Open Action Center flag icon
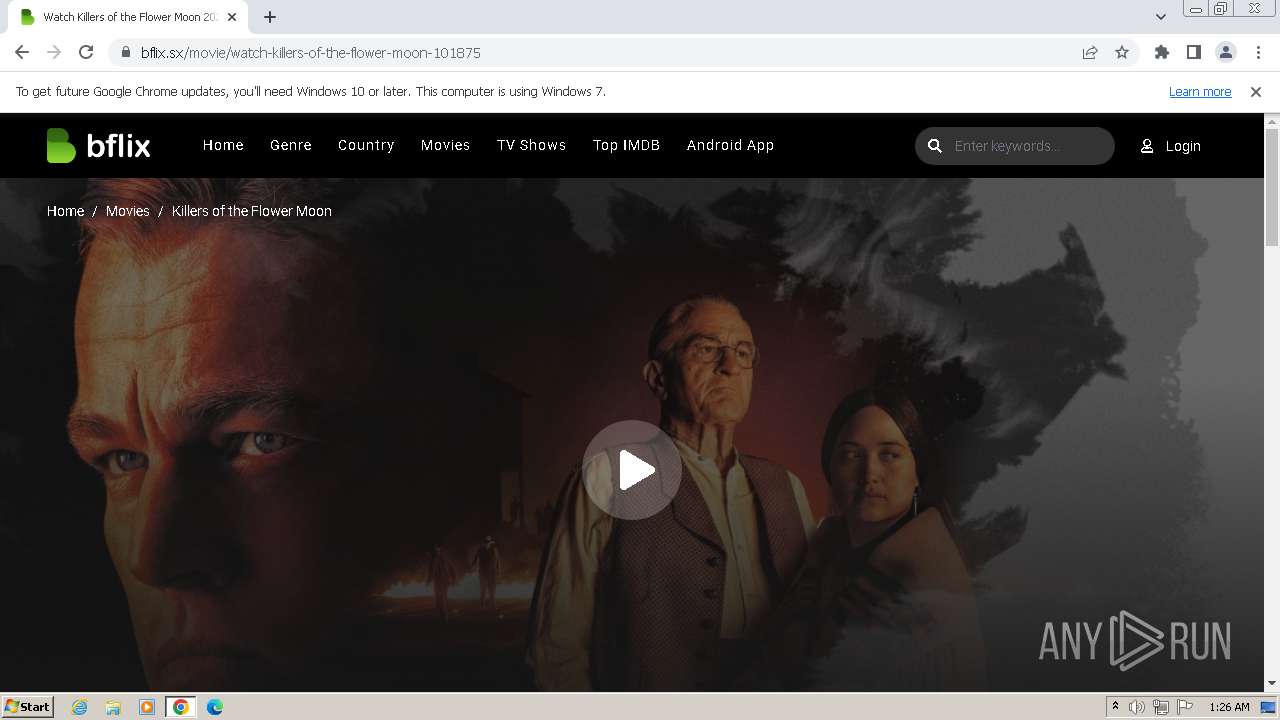Image resolution: width=1280 pixels, height=720 pixels. [1185, 707]
